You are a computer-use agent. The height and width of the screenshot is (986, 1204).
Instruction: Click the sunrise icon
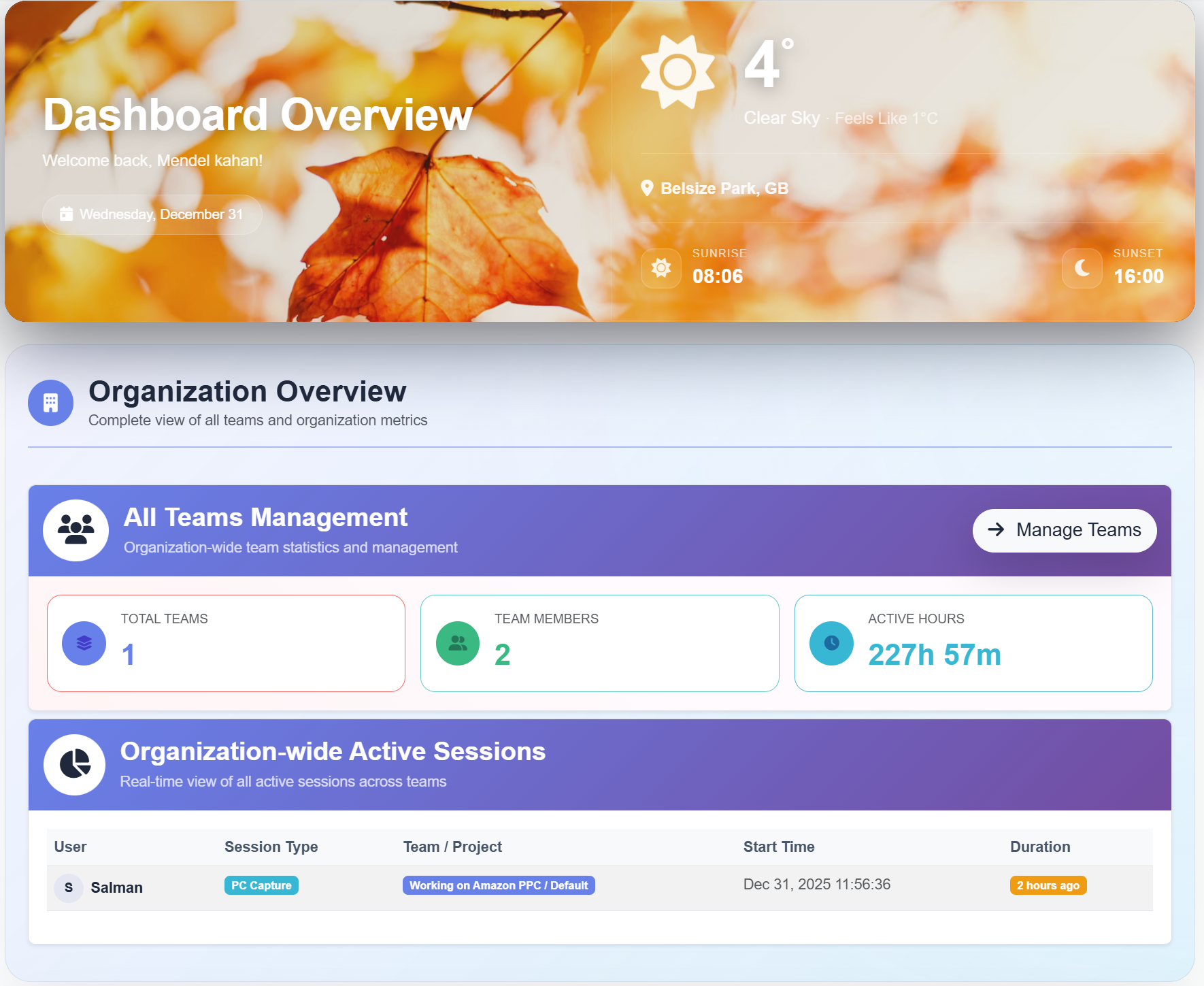coord(660,268)
